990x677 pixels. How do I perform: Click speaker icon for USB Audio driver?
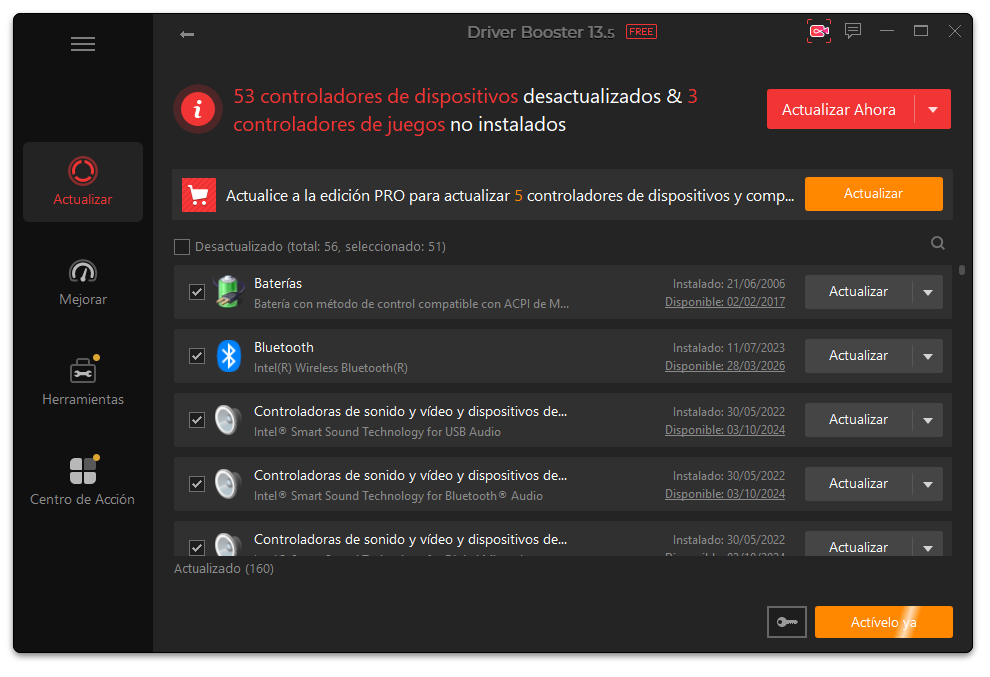[227, 420]
